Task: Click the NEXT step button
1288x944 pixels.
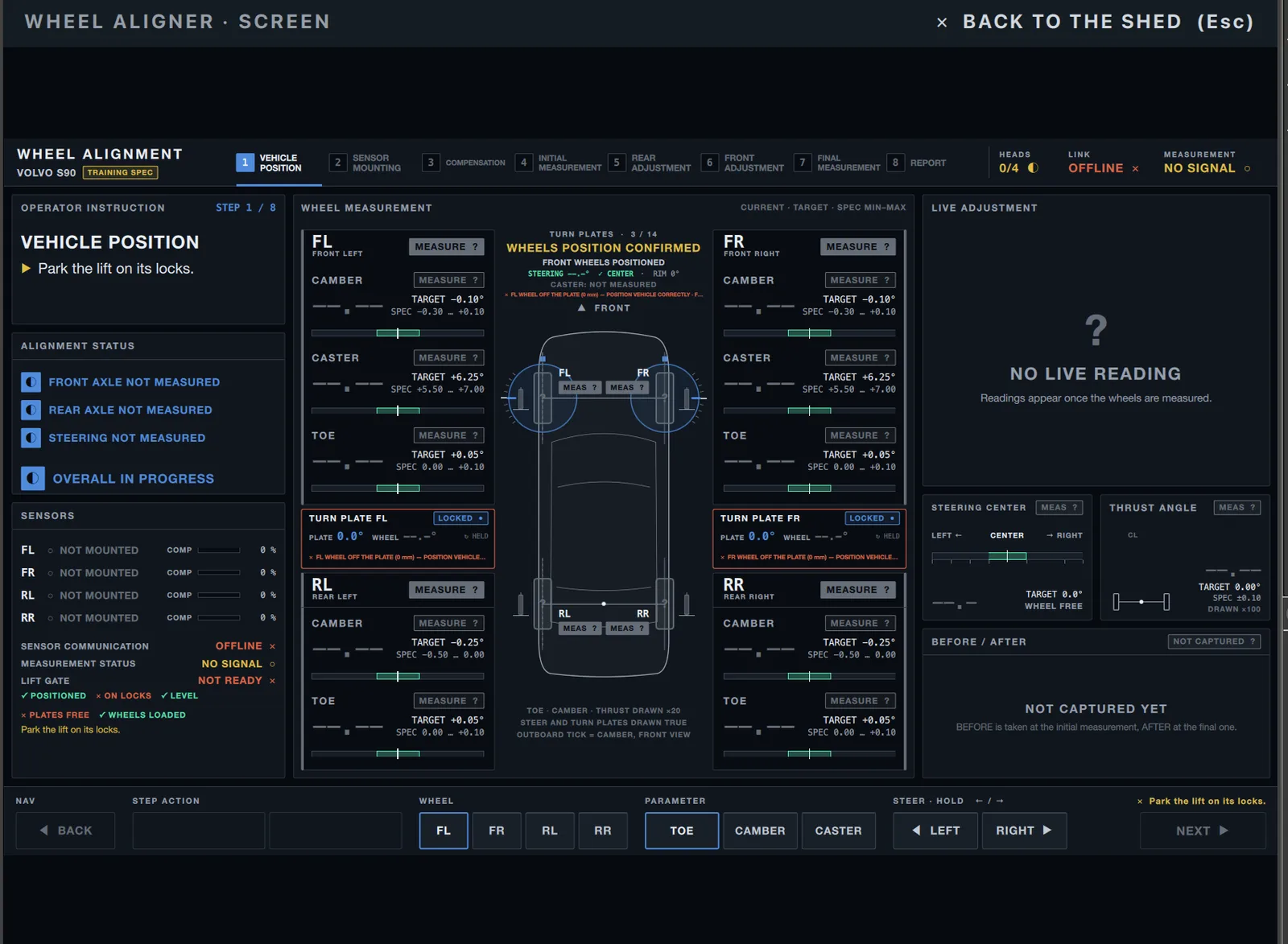Action: tap(1203, 831)
